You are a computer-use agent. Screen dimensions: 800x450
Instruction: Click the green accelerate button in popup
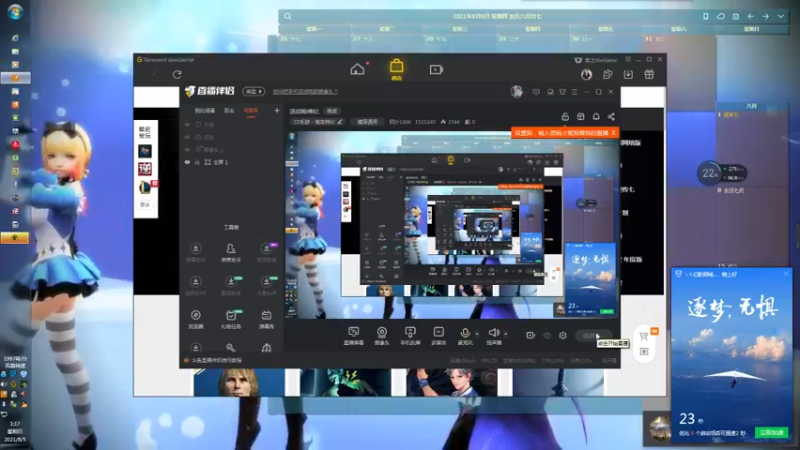coord(771,432)
